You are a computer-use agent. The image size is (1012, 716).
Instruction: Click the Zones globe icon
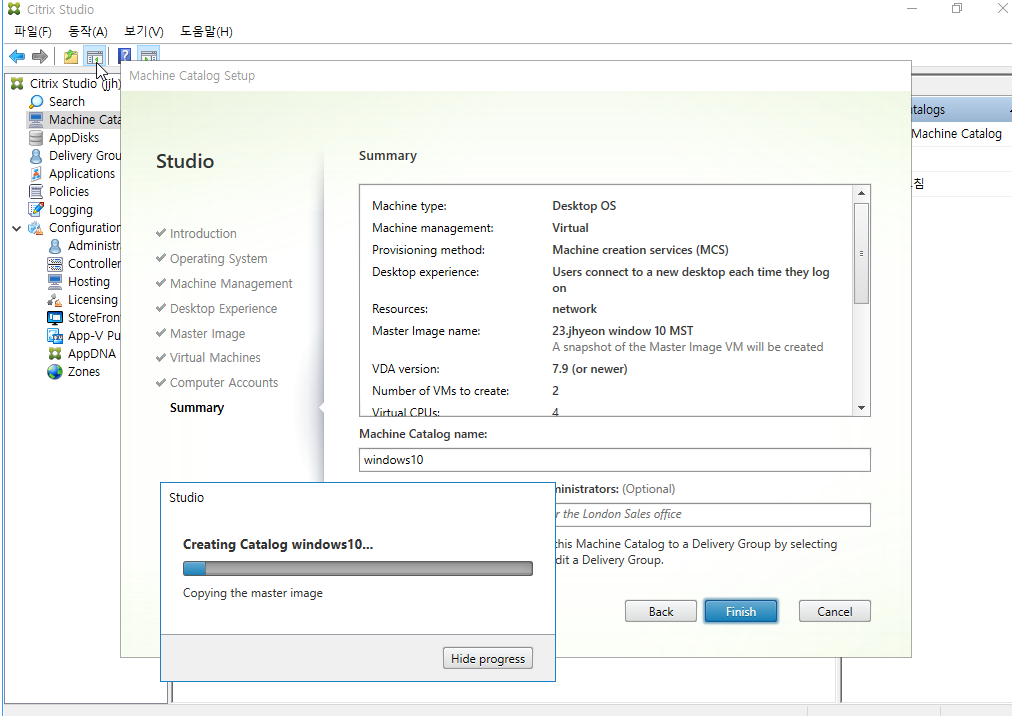pyautogui.click(x=56, y=372)
